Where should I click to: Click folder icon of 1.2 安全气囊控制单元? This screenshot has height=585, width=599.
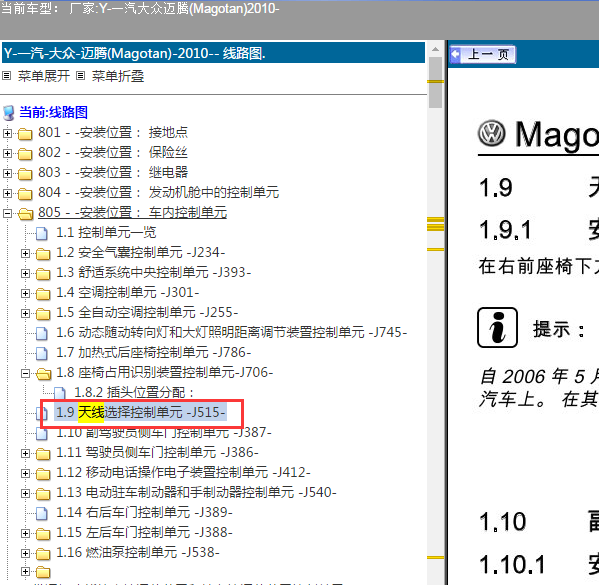pos(43,254)
